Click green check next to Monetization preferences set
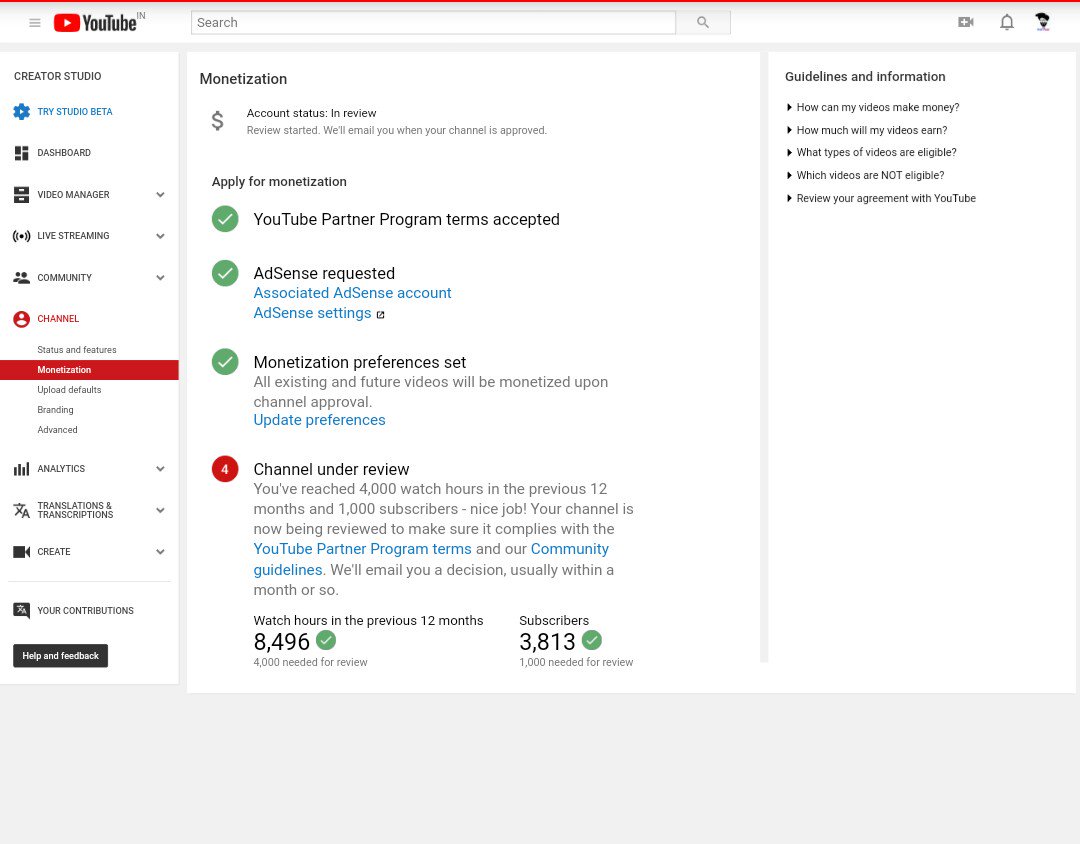 point(225,362)
